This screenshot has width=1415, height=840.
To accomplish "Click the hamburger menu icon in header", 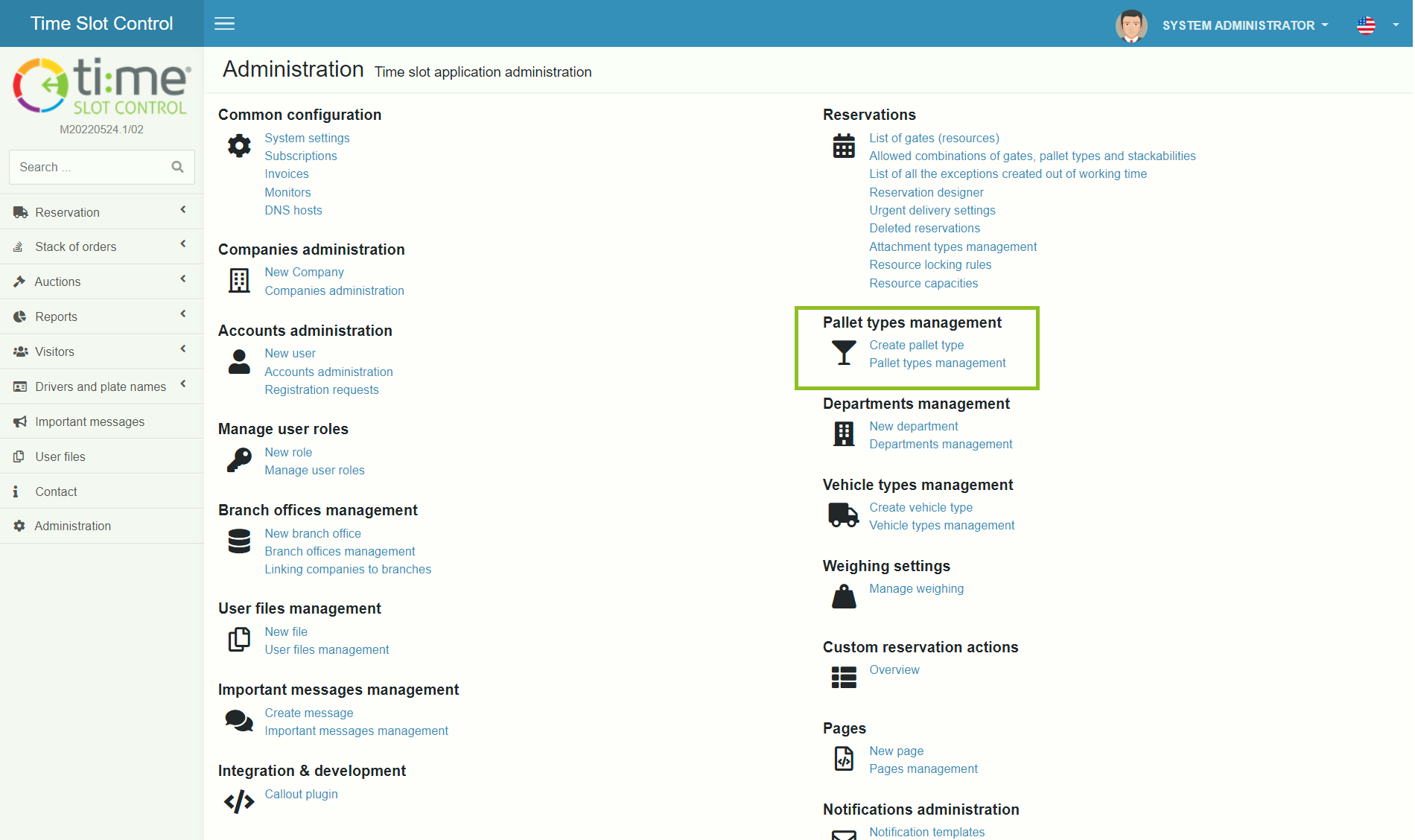I will click(224, 24).
